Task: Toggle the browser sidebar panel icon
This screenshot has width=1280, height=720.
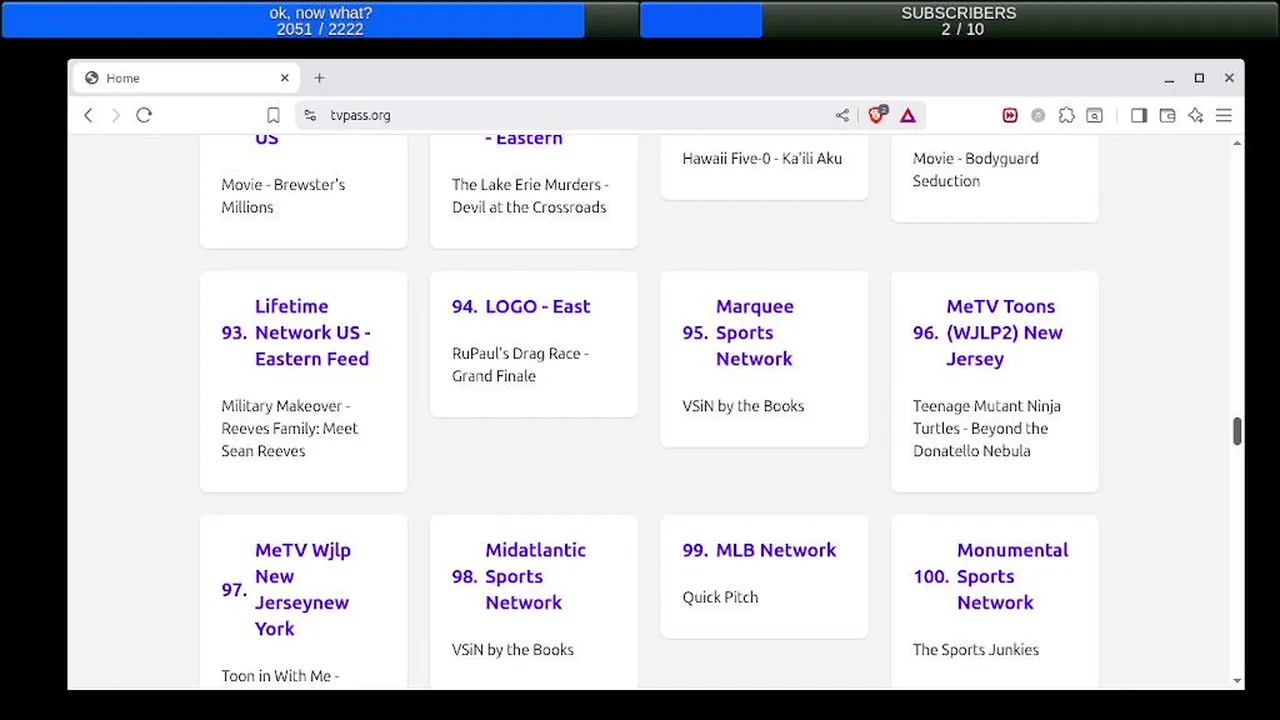Action: (1139, 115)
